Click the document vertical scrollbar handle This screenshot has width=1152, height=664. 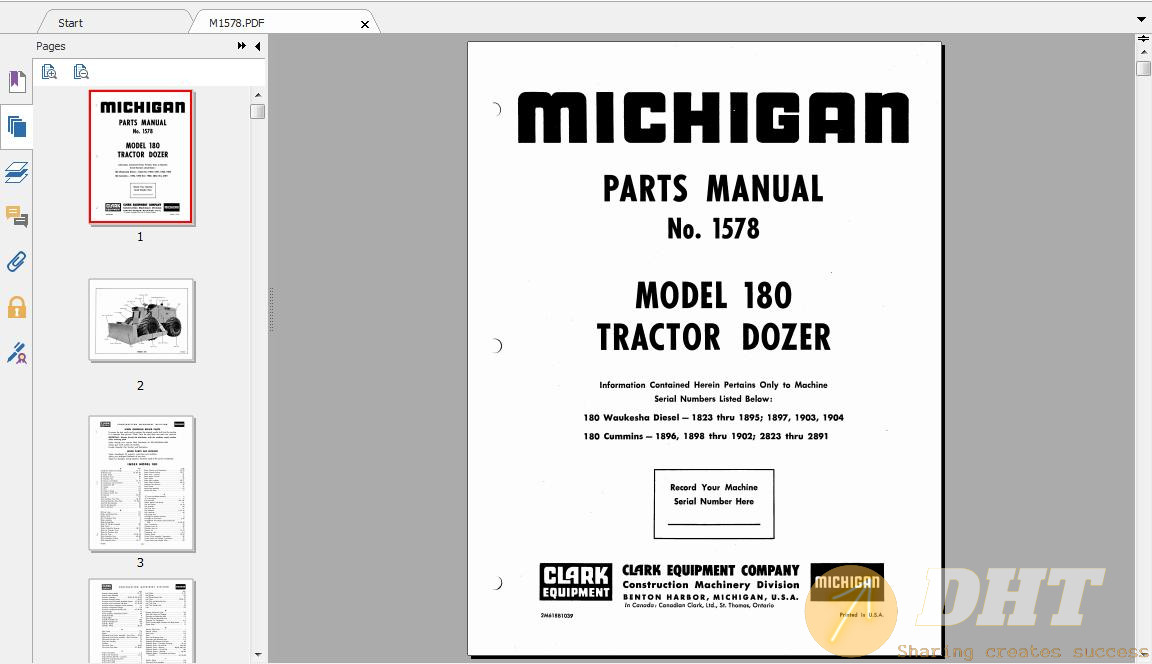coord(1144,68)
